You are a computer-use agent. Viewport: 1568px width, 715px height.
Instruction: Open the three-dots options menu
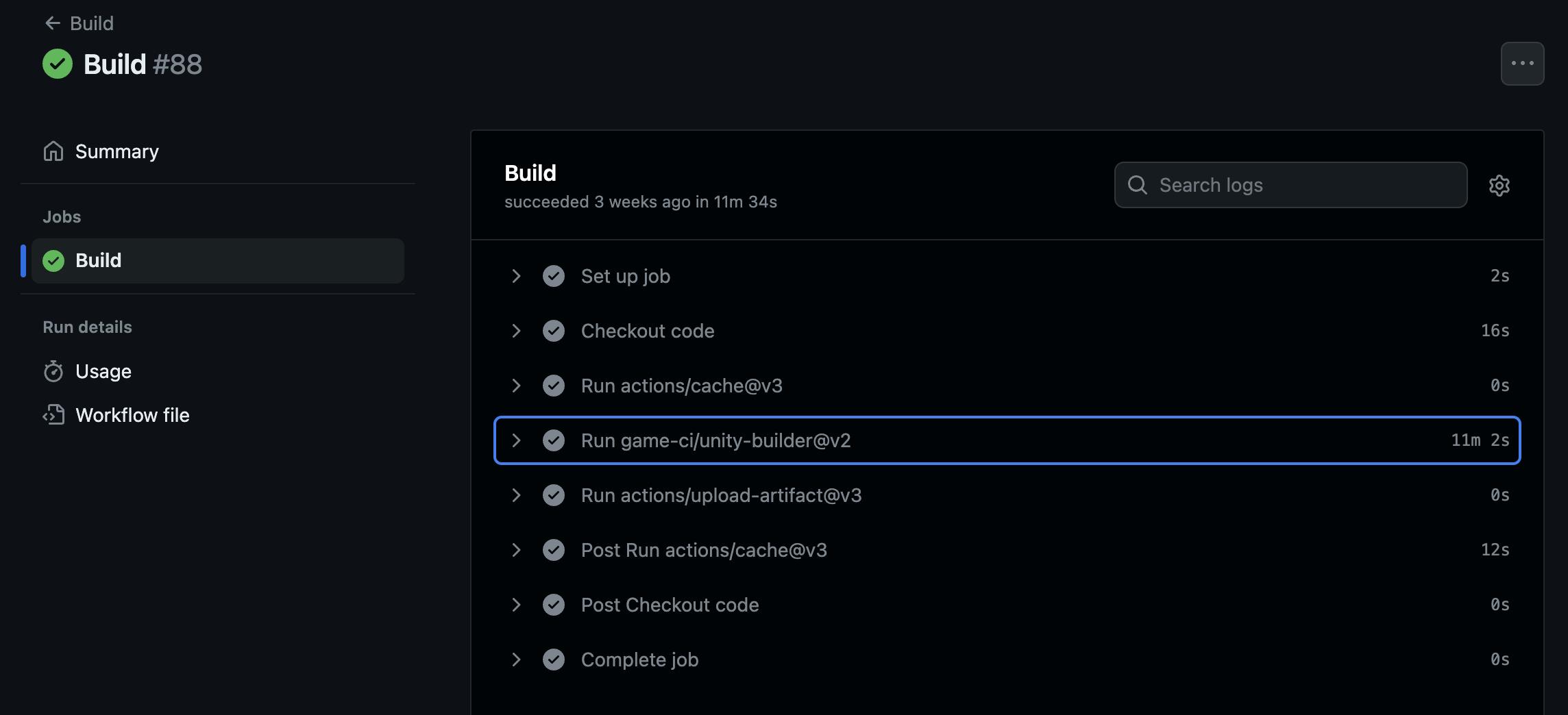click(x=1522, y=64)
